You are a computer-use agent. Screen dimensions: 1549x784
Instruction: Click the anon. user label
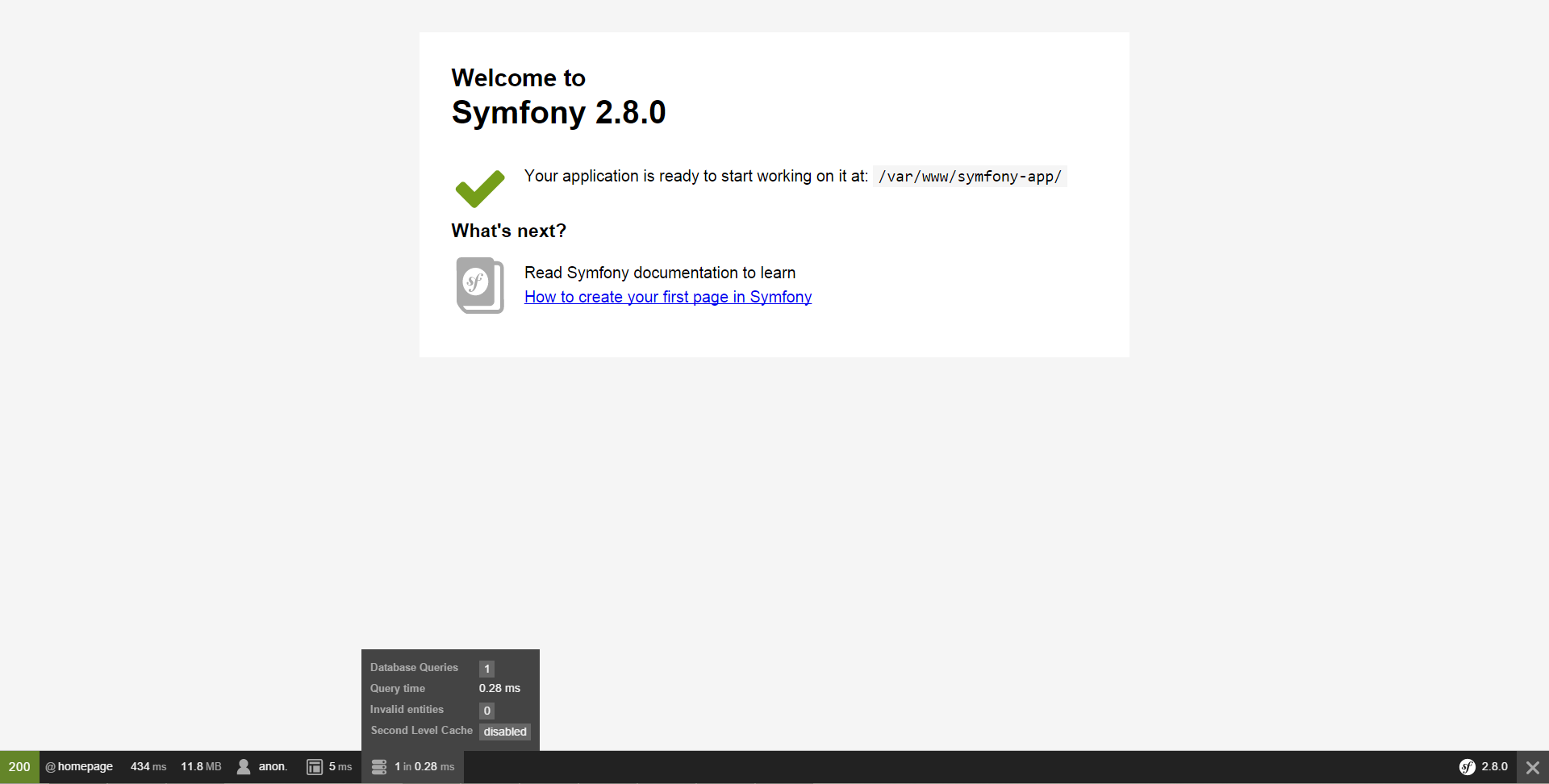[x=273, y=767]
